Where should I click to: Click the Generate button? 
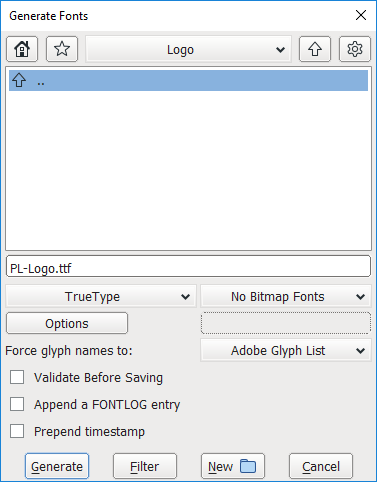tap(57, 466)
